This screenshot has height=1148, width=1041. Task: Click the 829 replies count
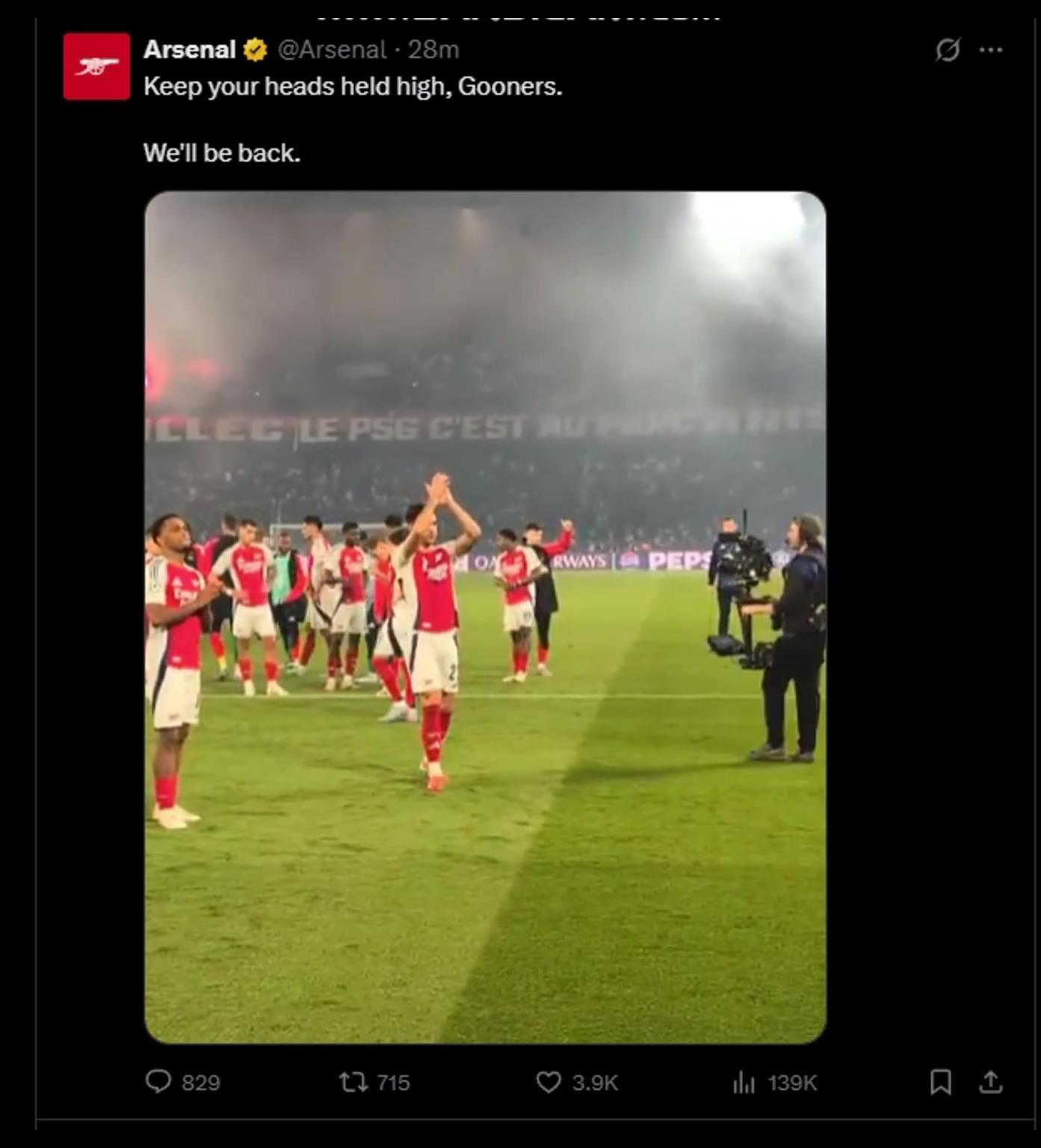click(x=201, y=1083)
